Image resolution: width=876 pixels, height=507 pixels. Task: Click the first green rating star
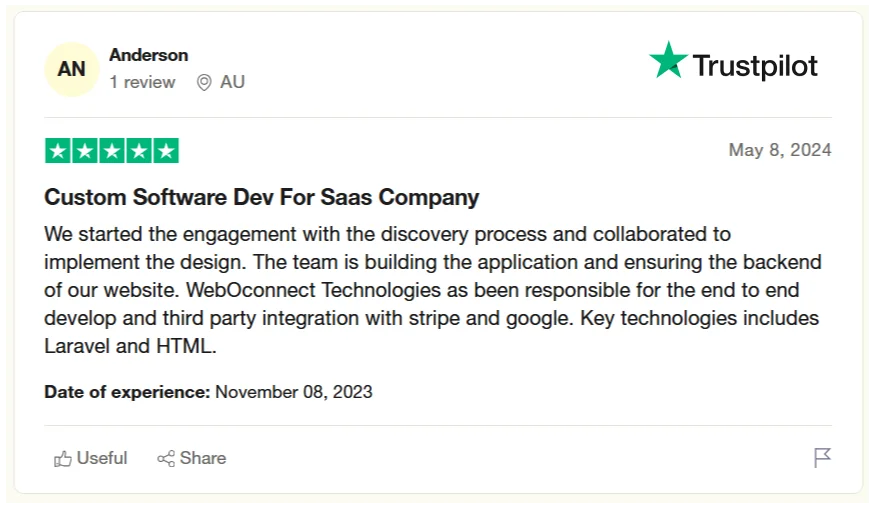(x=58, y=151)
